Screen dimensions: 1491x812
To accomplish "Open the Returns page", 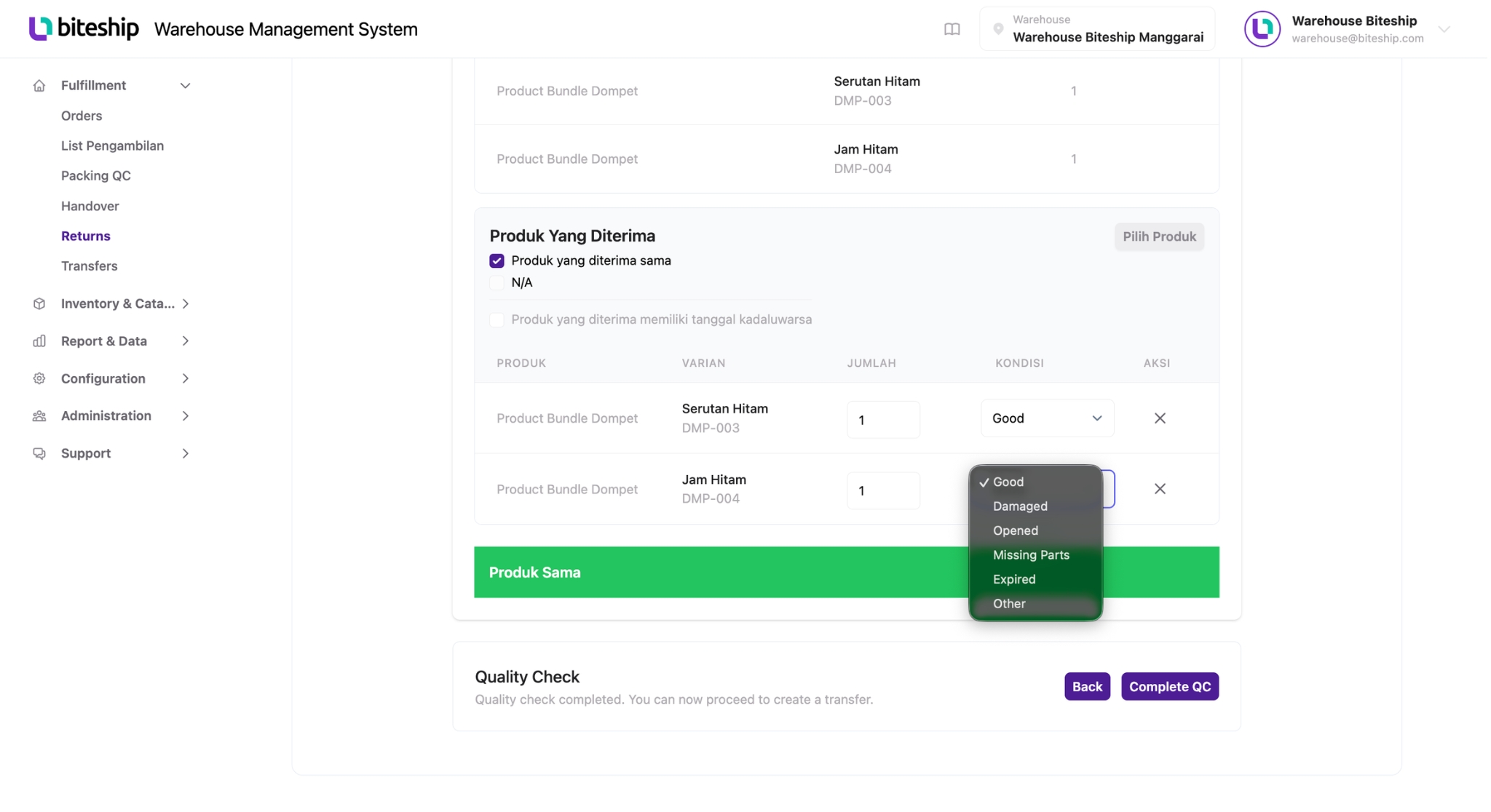I will click(86, 236).
